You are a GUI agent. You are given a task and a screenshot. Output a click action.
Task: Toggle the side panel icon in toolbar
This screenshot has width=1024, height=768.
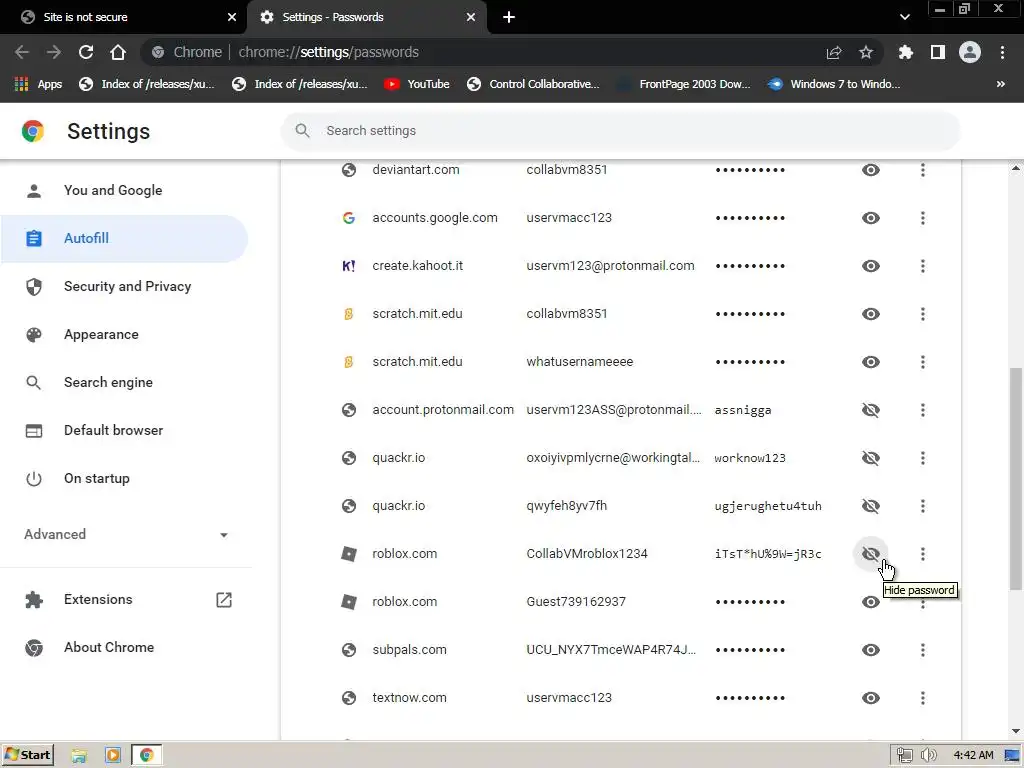coord(938,52)
